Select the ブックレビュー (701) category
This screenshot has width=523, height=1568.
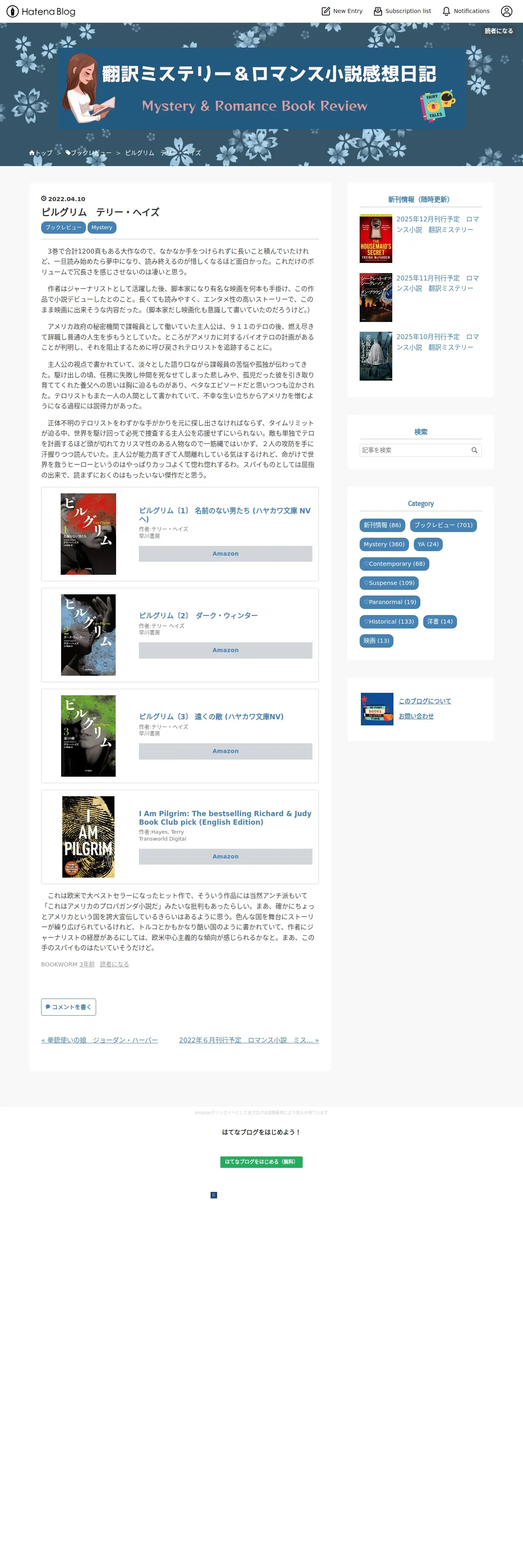point(443,525)
